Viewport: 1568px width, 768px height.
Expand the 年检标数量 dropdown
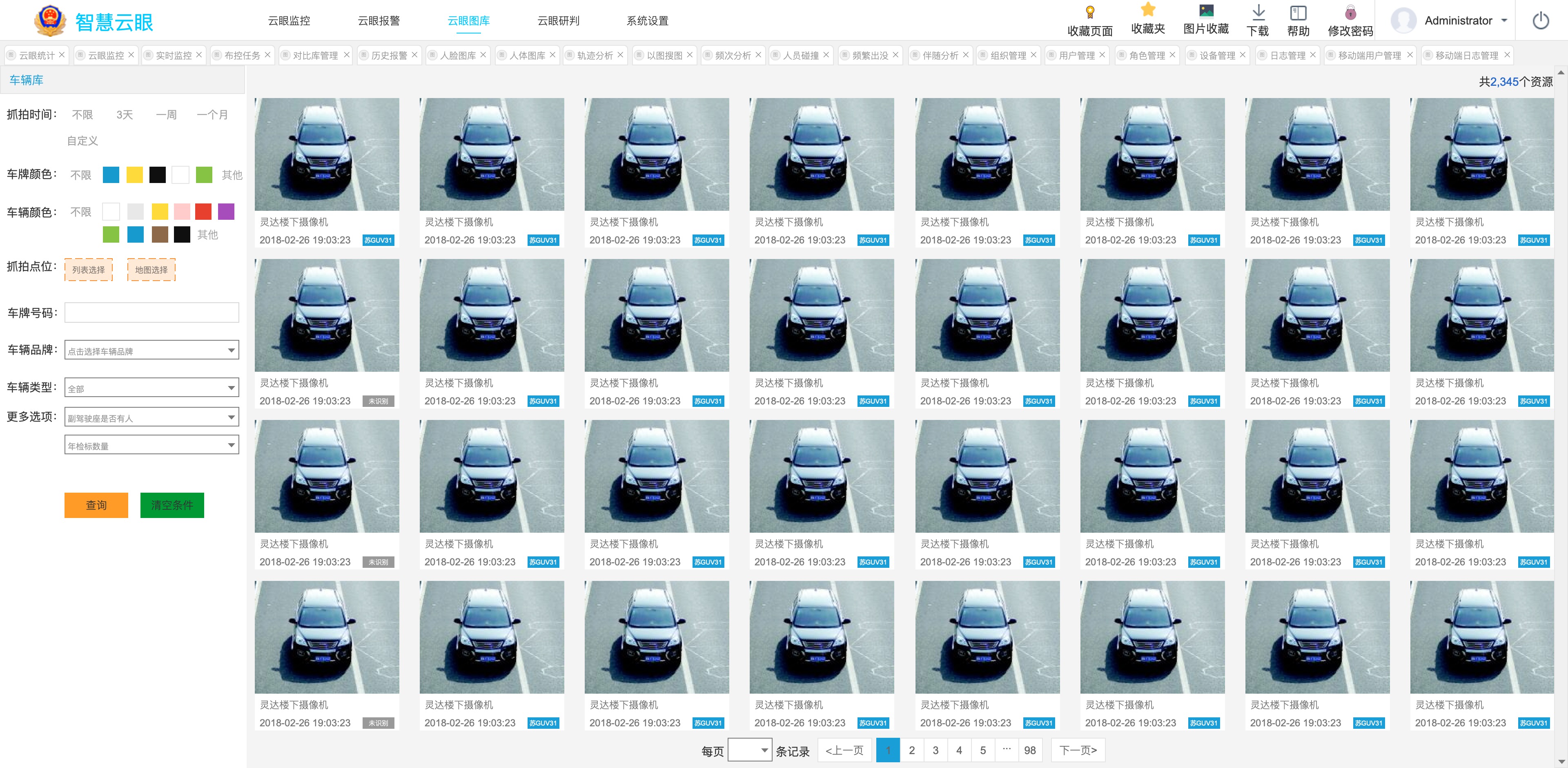[151, 445]
